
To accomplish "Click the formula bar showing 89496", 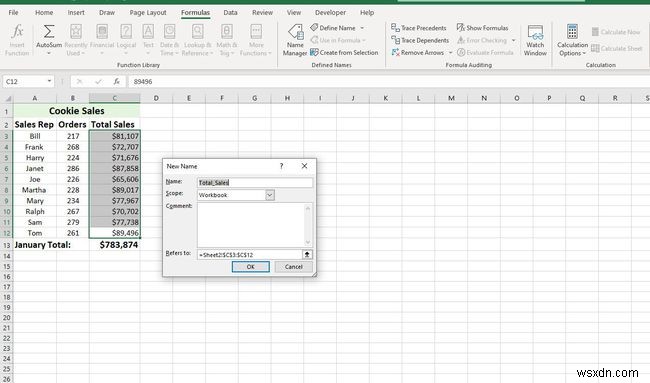I will (389, 82).
